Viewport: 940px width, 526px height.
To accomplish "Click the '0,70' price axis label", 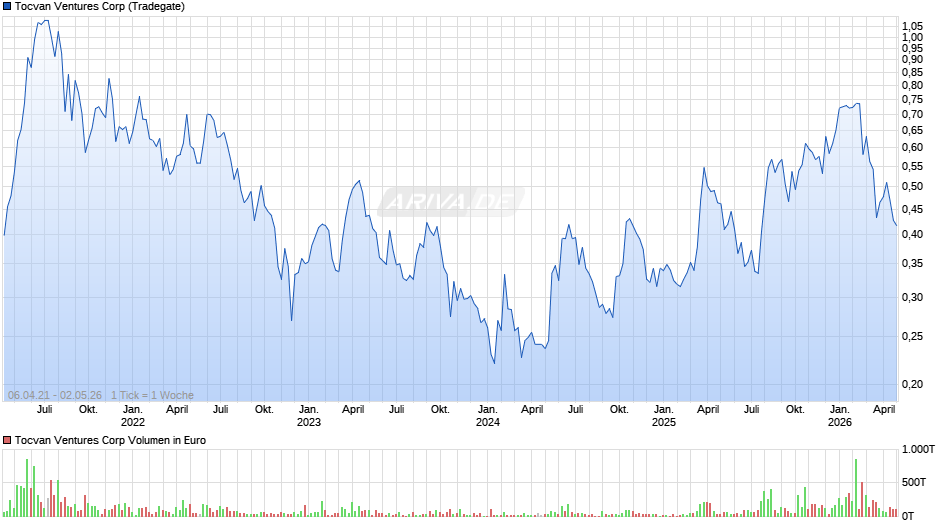I will (912, 115).
